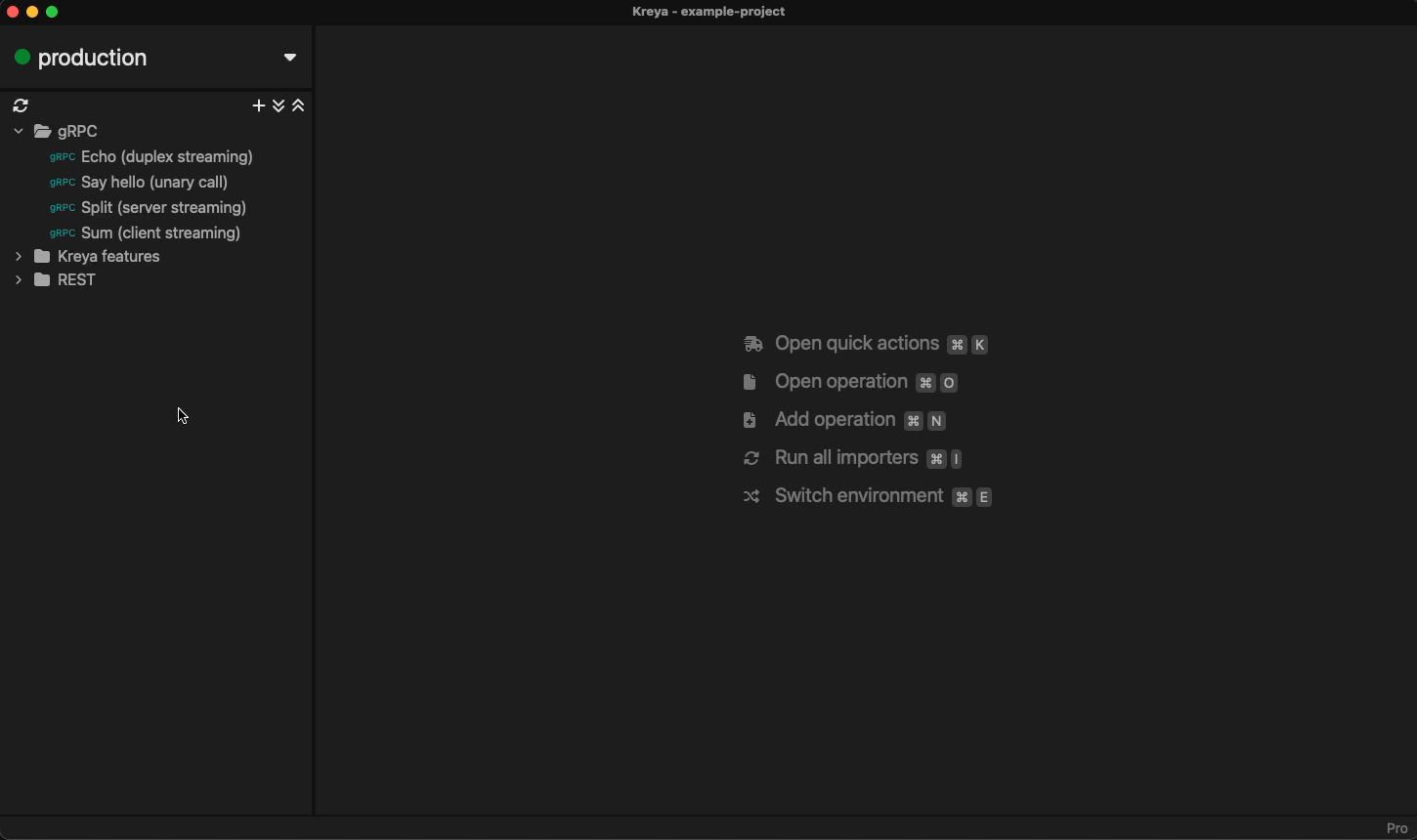
Task: Select the Say hello (unary call) operation
Action: pos(154,182)
